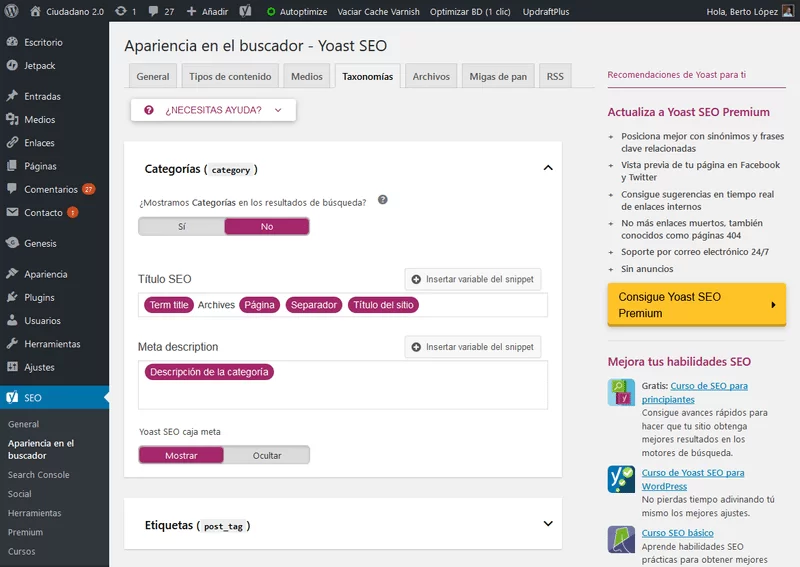This screenshot has width=800, height=567.
Task: Set show Categorías in search results to Sí
Action: point(182,227)
